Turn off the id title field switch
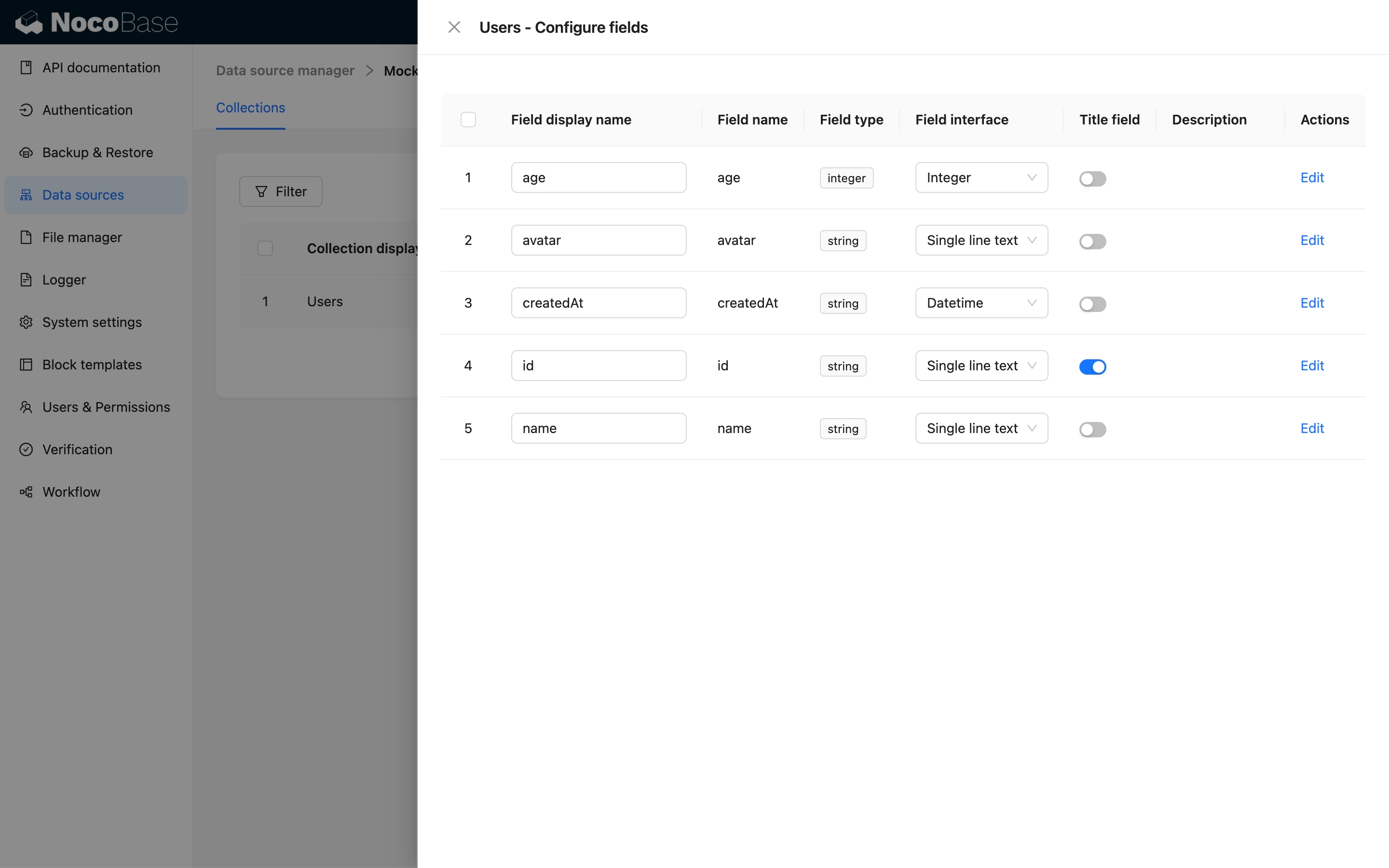 tap(1092, 366)
